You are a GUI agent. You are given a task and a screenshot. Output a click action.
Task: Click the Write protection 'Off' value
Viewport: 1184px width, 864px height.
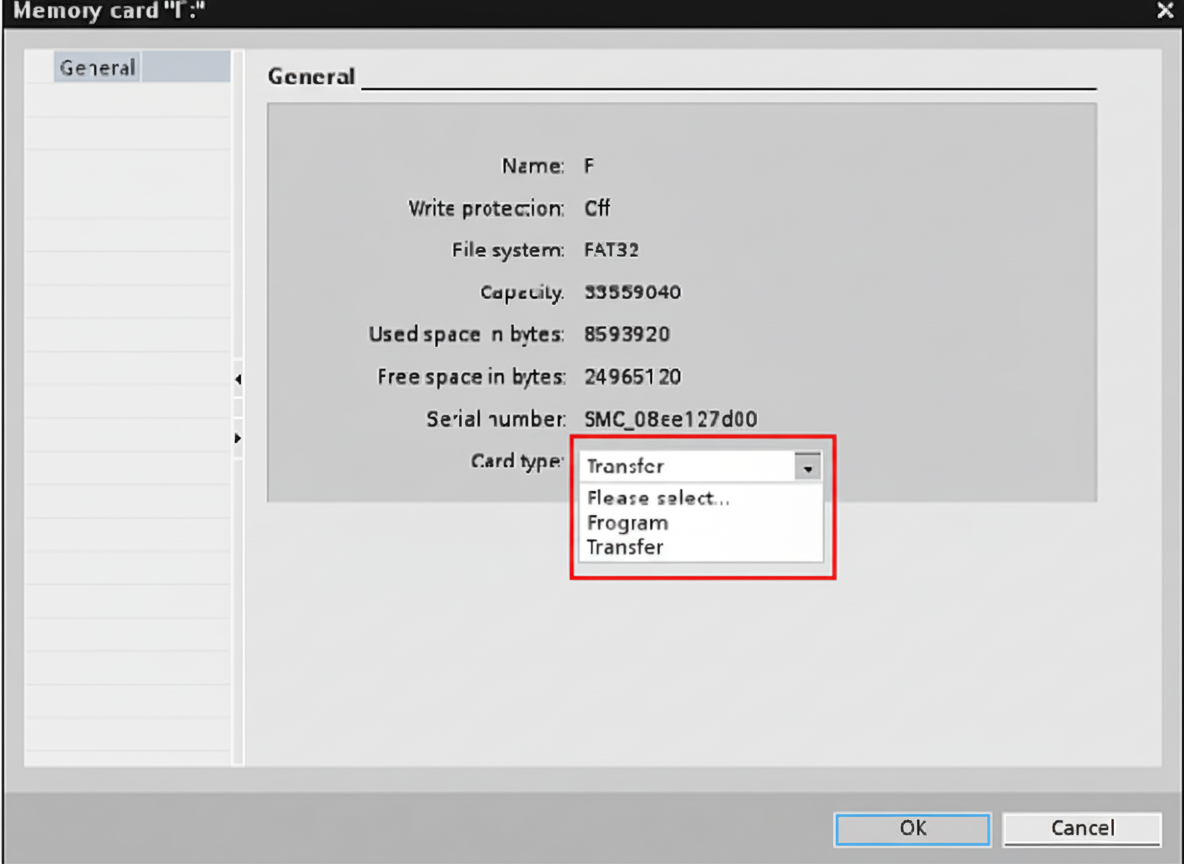pyautogui.click(x=597, y=209)
